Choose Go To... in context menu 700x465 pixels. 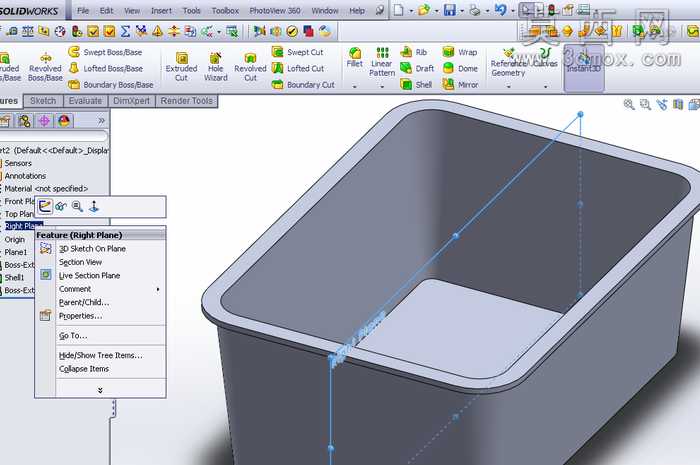pyautogui.click(x=100, y=336)
